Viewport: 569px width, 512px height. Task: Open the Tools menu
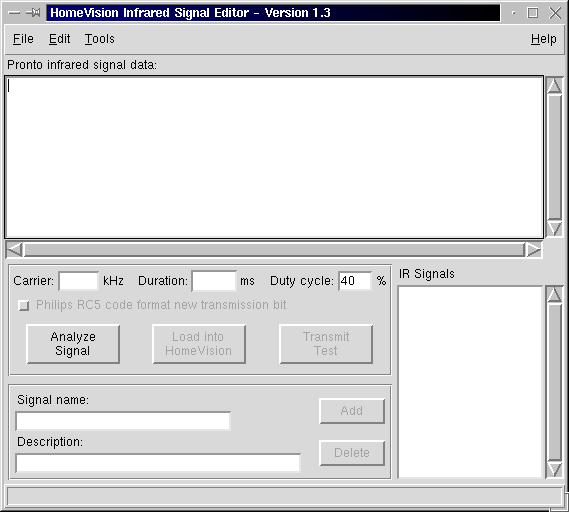pyautogui.click(x=100, y=39)
